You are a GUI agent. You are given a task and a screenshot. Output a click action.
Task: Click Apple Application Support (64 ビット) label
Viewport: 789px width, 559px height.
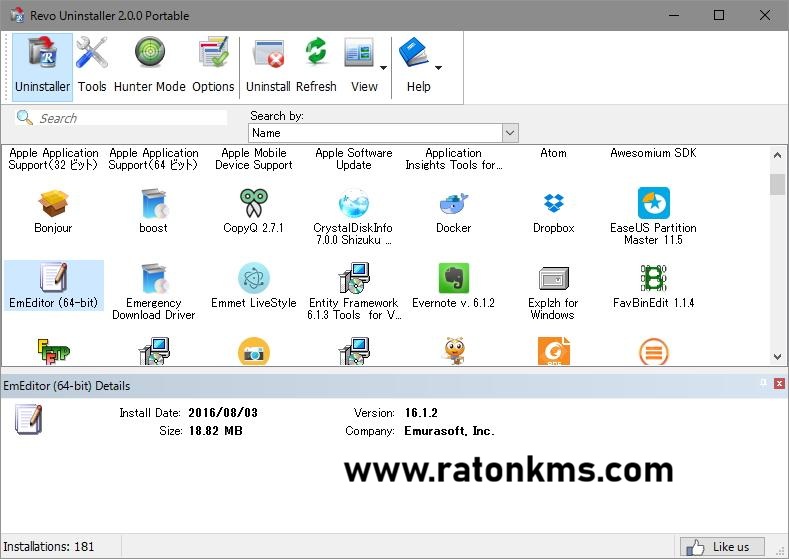point(153,159)
